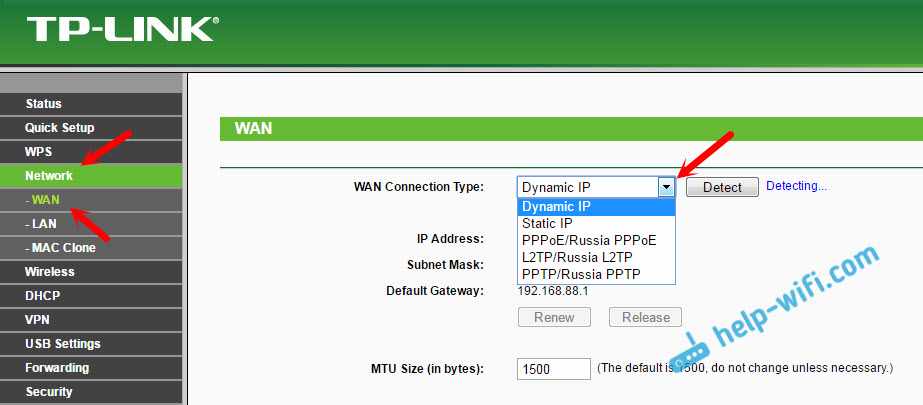Click the WAN page heading
Screen dimensions: 923x405
click(253, 129)
